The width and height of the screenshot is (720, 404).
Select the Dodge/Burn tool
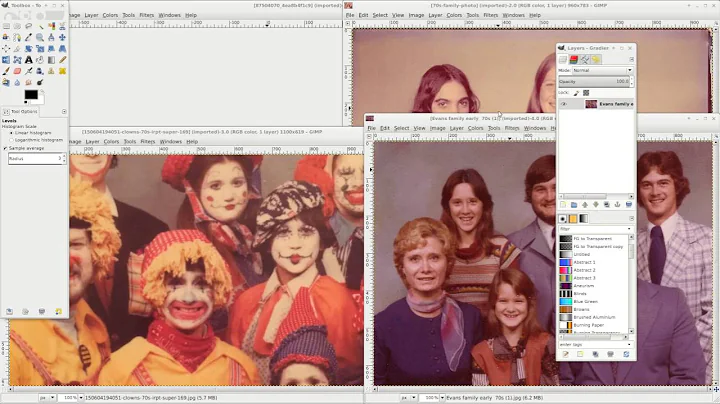[x=40, y=83]
